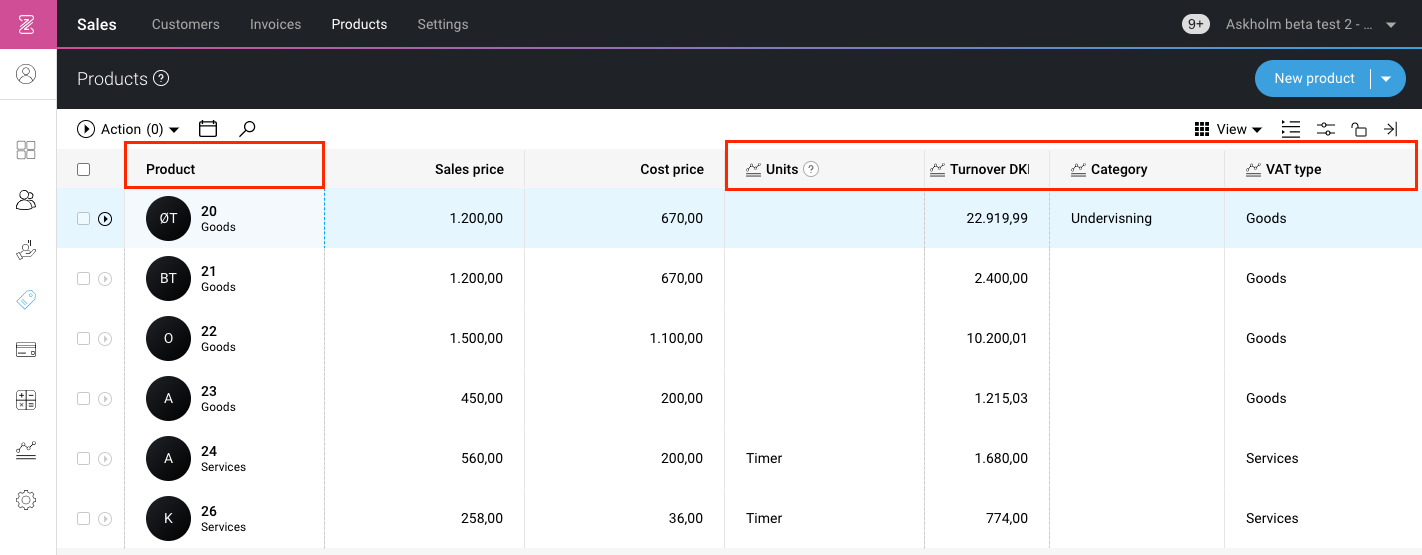Check the checkbox for product 21
This screenshot has height=555, width=1422.
coord(84,279)
